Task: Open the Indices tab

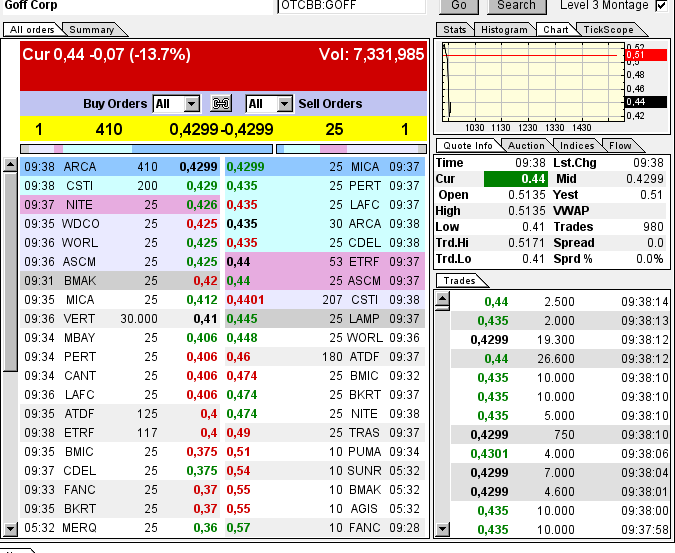Action: point(577,145)
